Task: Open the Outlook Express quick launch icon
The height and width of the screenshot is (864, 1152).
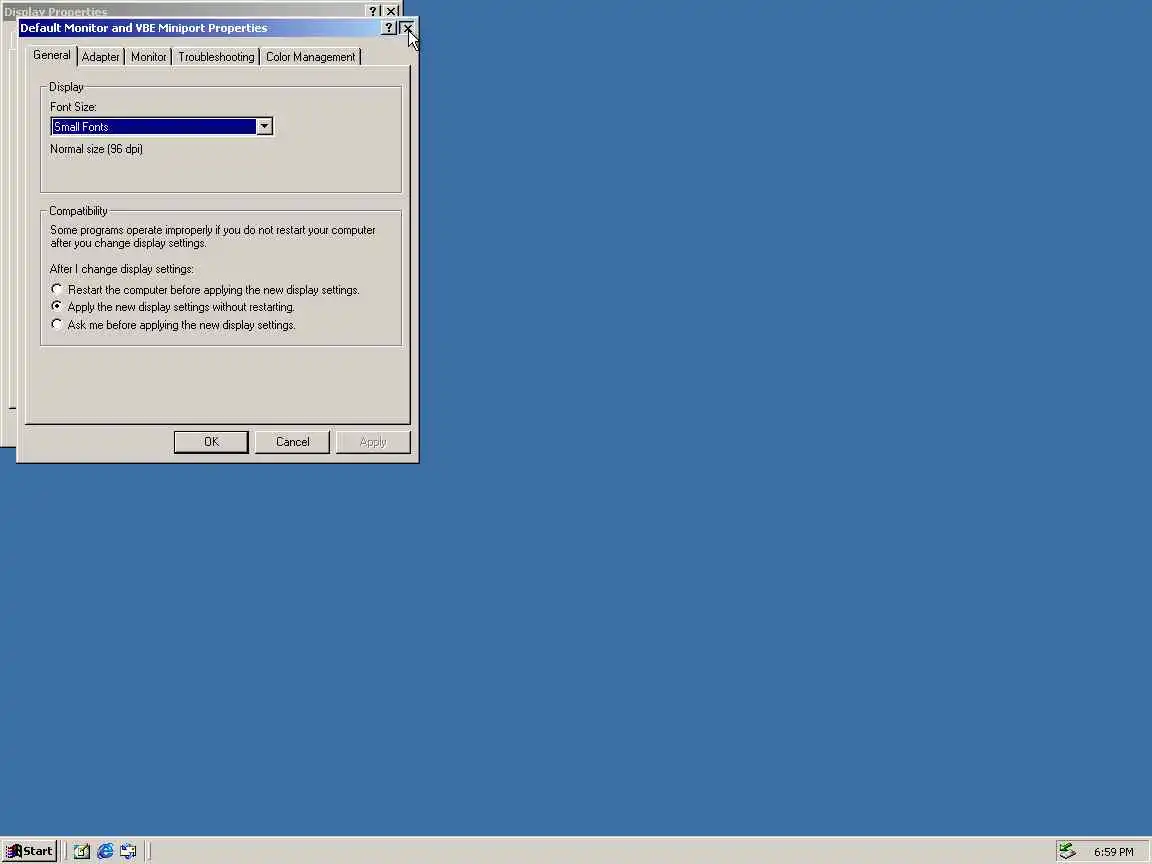Action: 129,851
